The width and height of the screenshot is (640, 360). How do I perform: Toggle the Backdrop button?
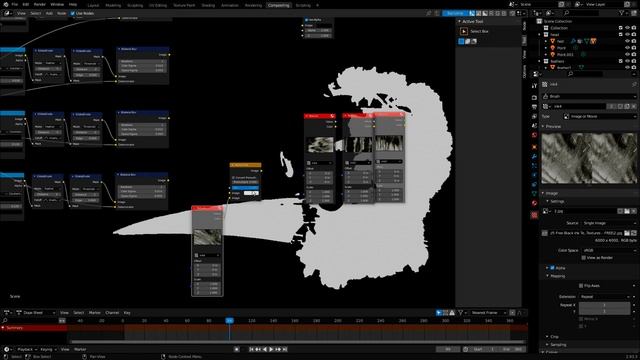[456, 13]
